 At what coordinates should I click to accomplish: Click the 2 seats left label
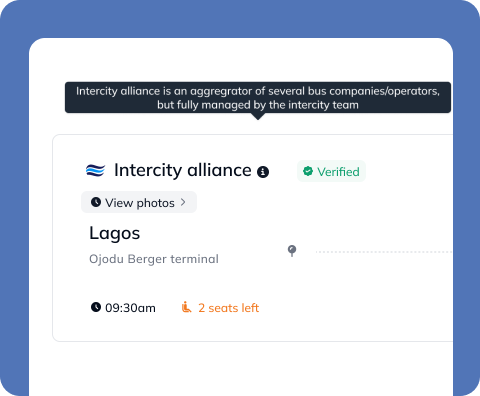point(229,308)
